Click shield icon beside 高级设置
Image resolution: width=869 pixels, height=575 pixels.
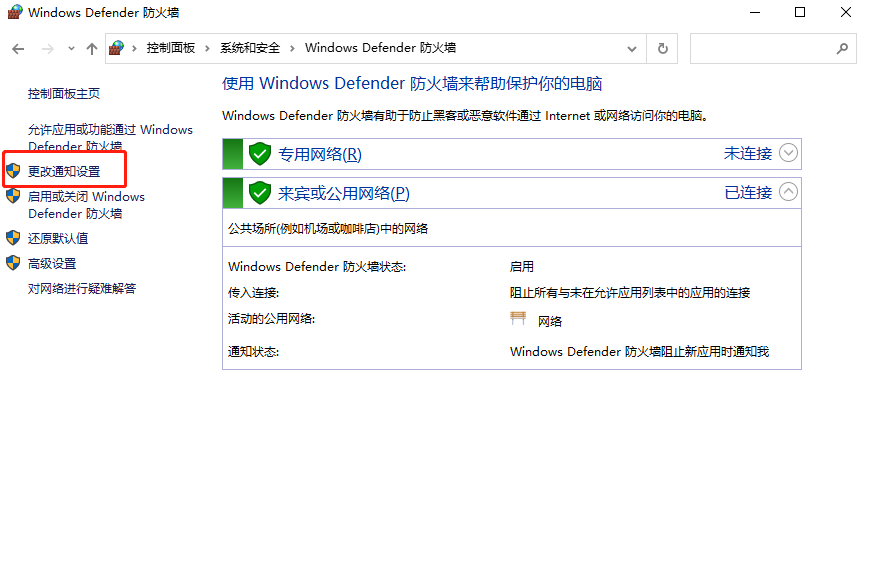click(x=13, y=263)
